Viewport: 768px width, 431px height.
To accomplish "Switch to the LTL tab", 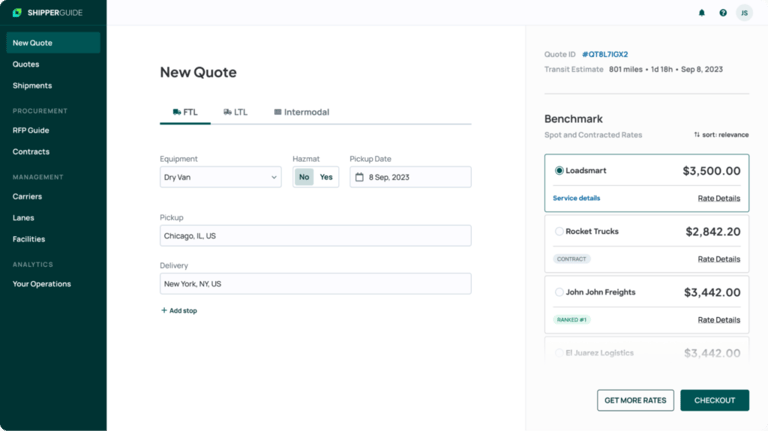I will tap(236, 112).
